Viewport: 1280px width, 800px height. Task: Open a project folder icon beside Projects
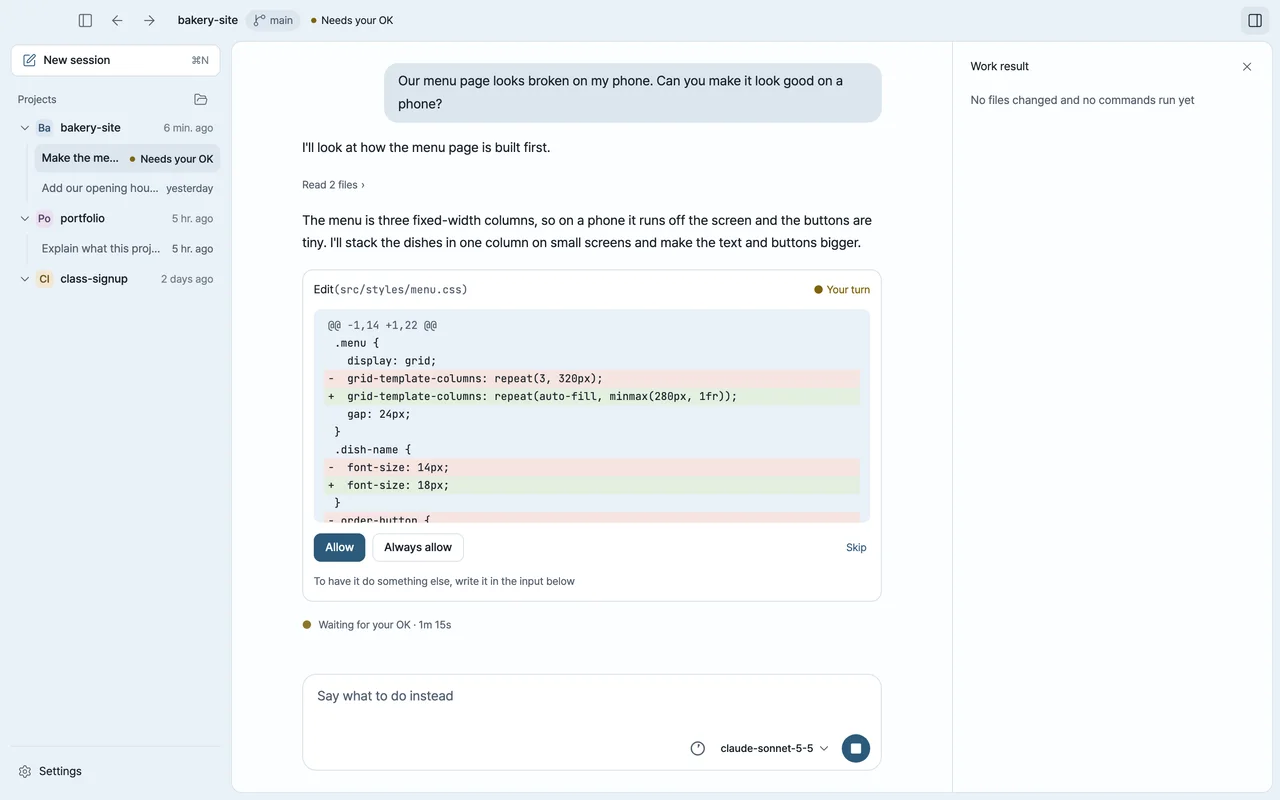point(201,100)
